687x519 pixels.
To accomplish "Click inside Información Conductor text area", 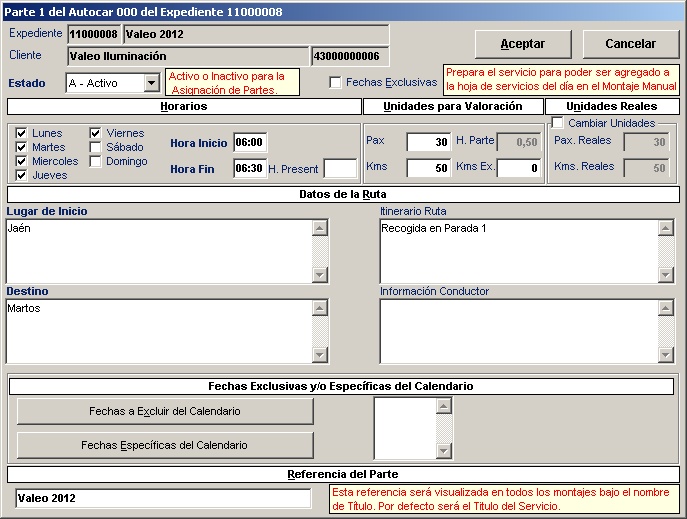I will 519,332.
